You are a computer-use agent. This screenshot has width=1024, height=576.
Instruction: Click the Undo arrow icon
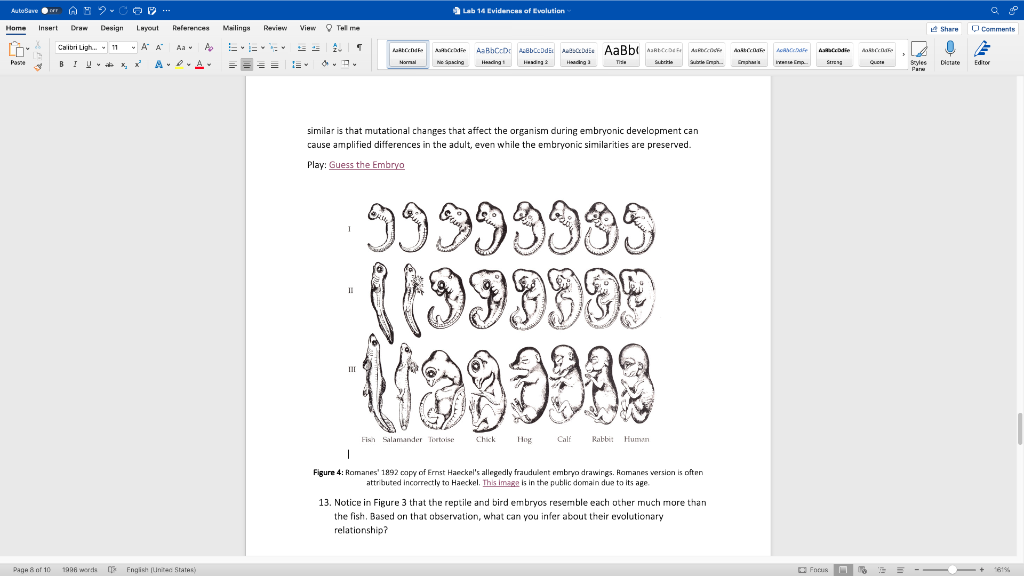pos(102,10)
